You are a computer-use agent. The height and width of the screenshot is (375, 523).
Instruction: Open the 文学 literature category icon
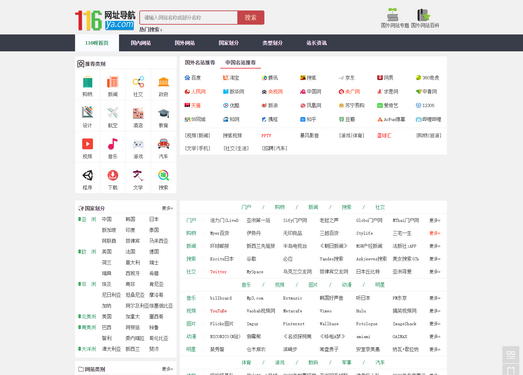point(138,175)
